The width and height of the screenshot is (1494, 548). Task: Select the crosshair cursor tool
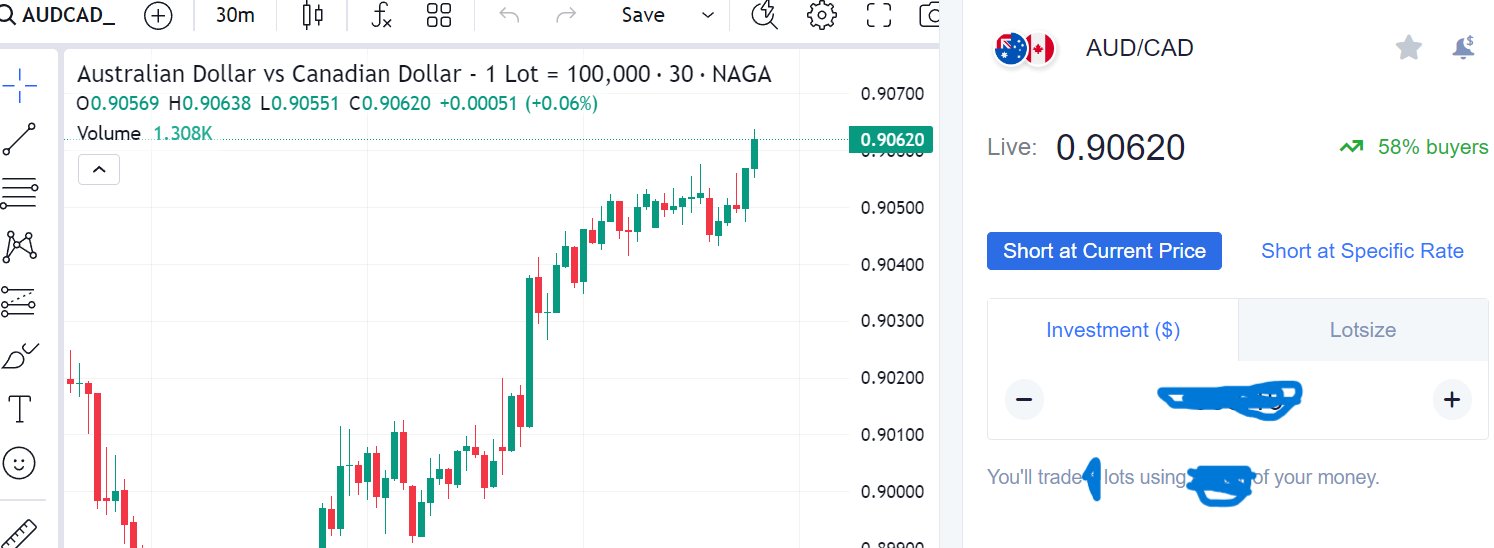(20, 87)
